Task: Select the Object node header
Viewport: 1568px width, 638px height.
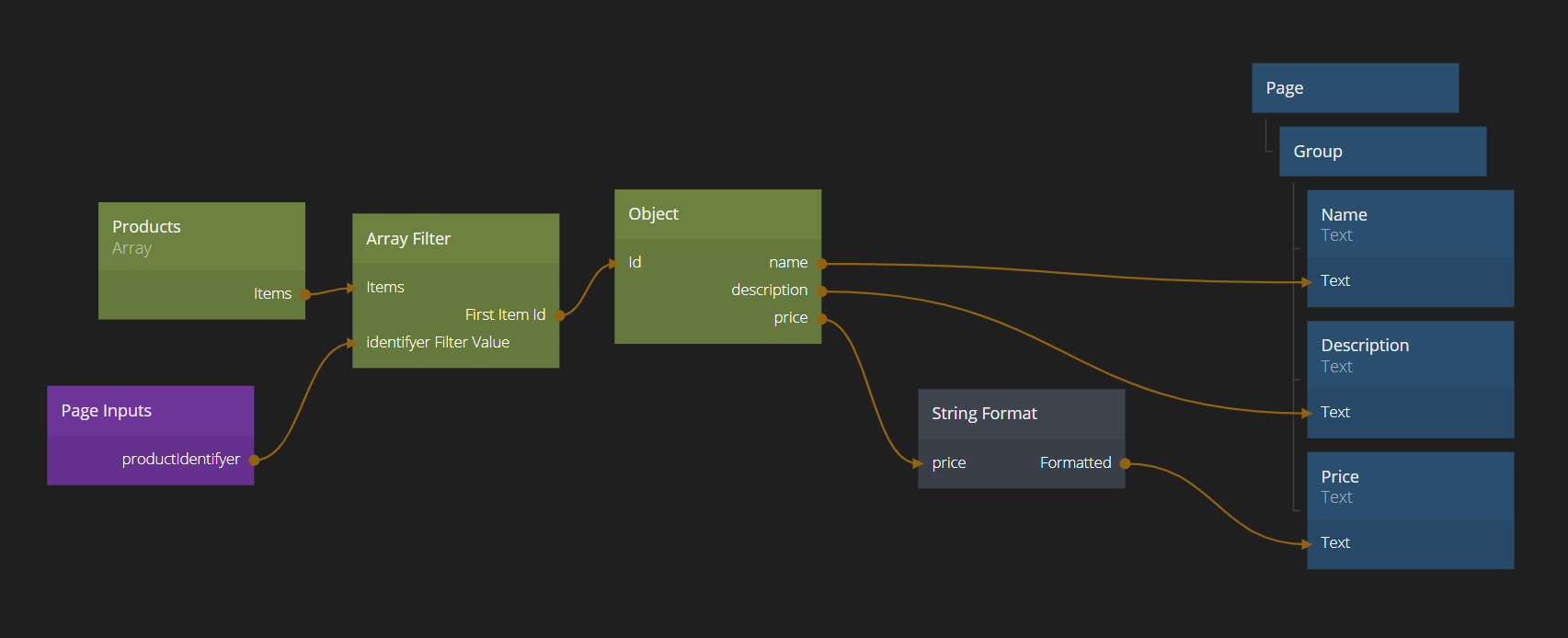Action: pos(717,214)
